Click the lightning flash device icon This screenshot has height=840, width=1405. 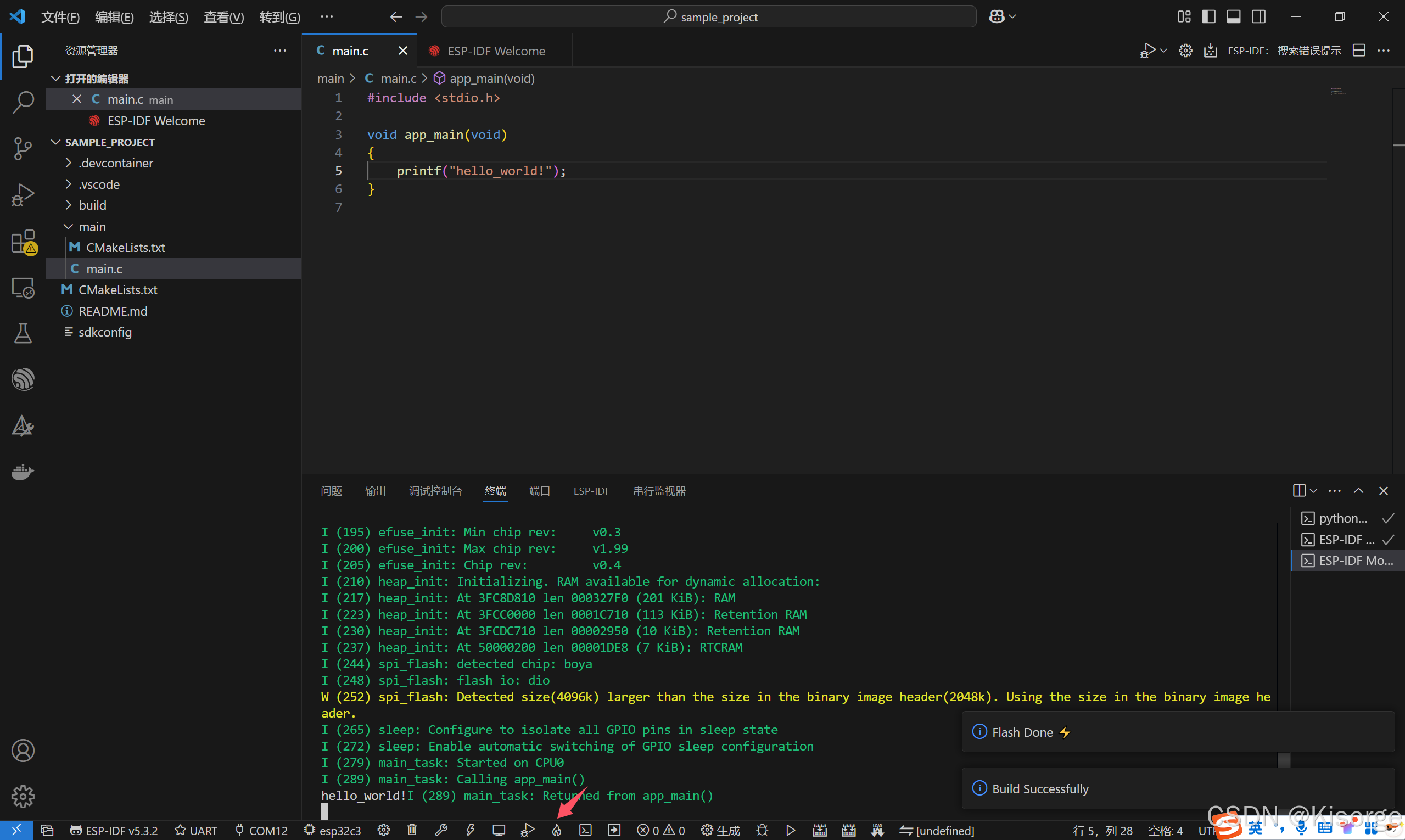tap(470, 830)
